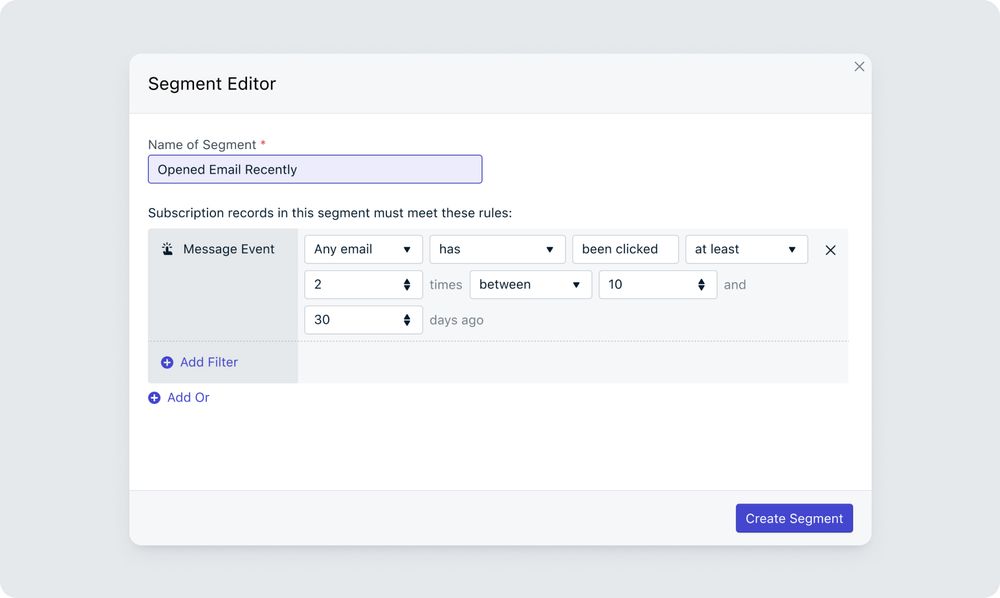Select the '10' numeric input
The image size is (1000, 598).
point(645,284)
